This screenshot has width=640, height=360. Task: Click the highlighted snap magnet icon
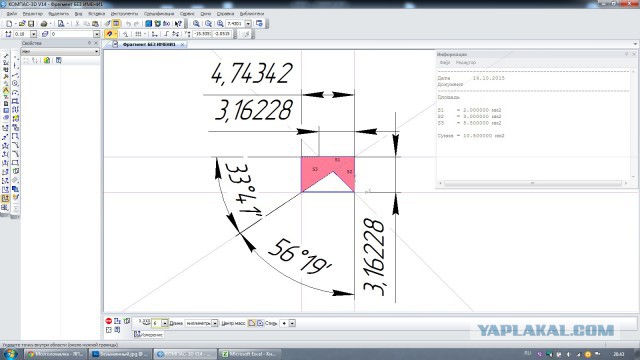click(x=109, y=34)
